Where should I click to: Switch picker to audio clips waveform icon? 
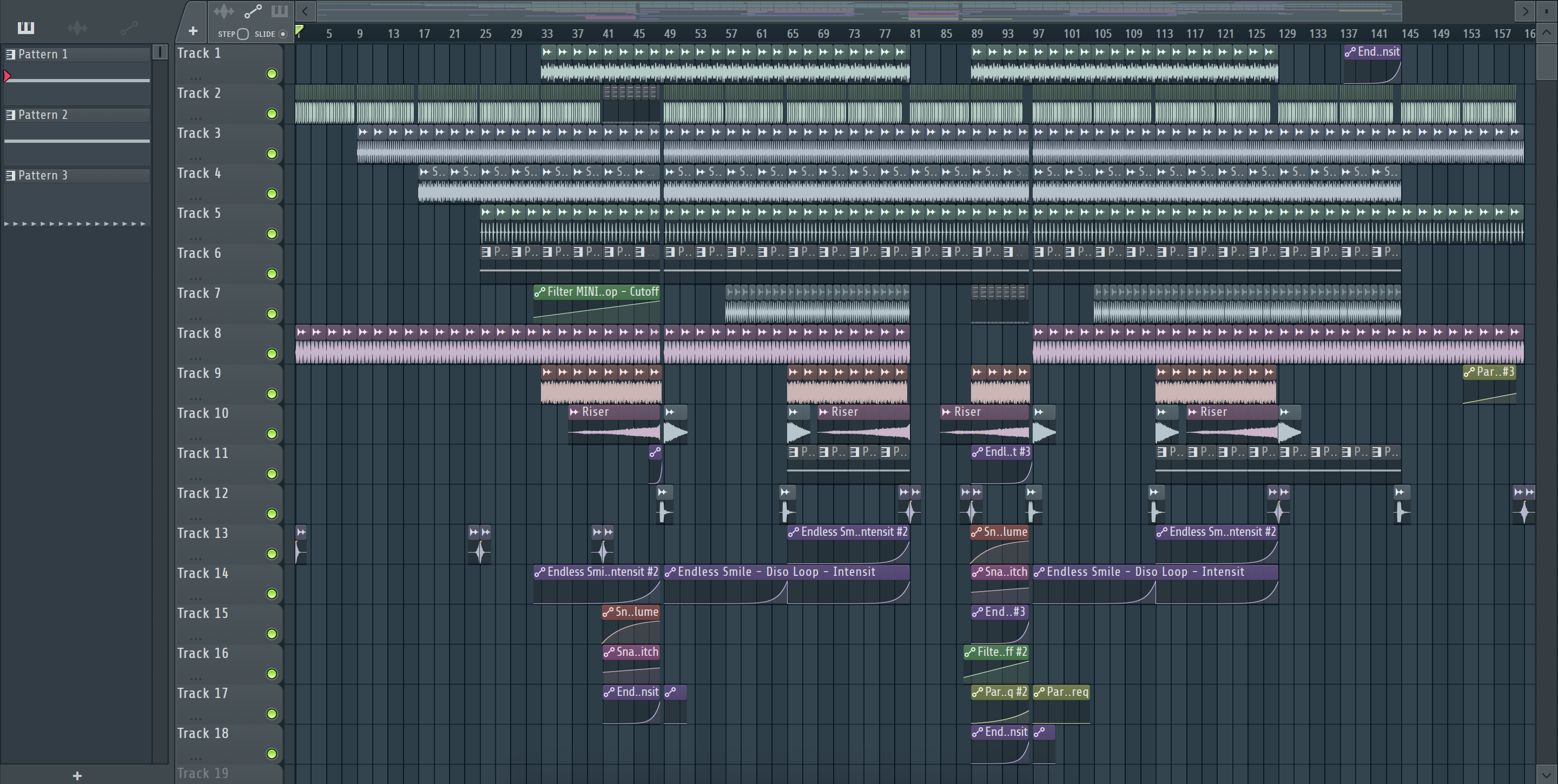[77, 28]
